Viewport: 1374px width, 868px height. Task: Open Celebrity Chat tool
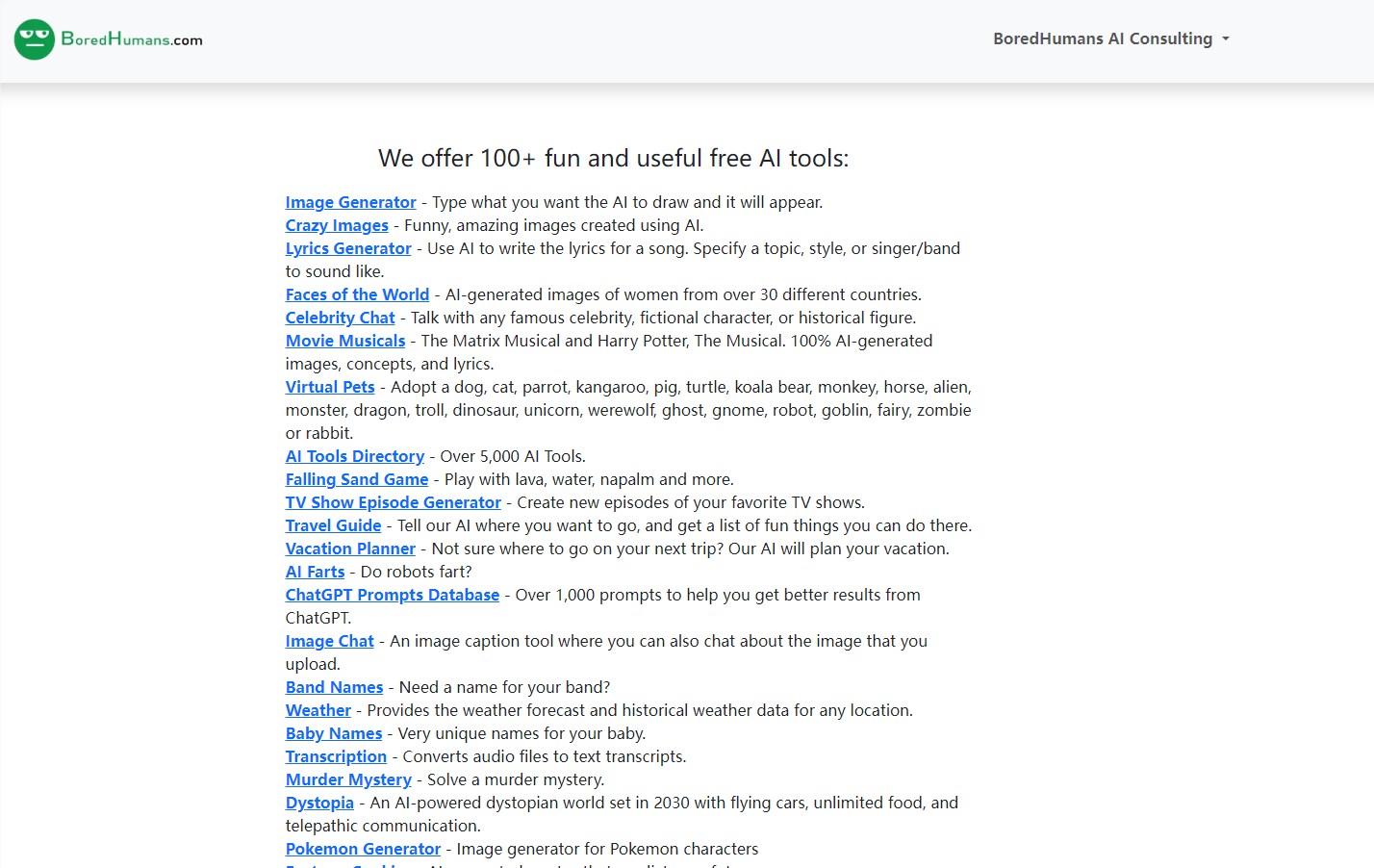point(341,318)
